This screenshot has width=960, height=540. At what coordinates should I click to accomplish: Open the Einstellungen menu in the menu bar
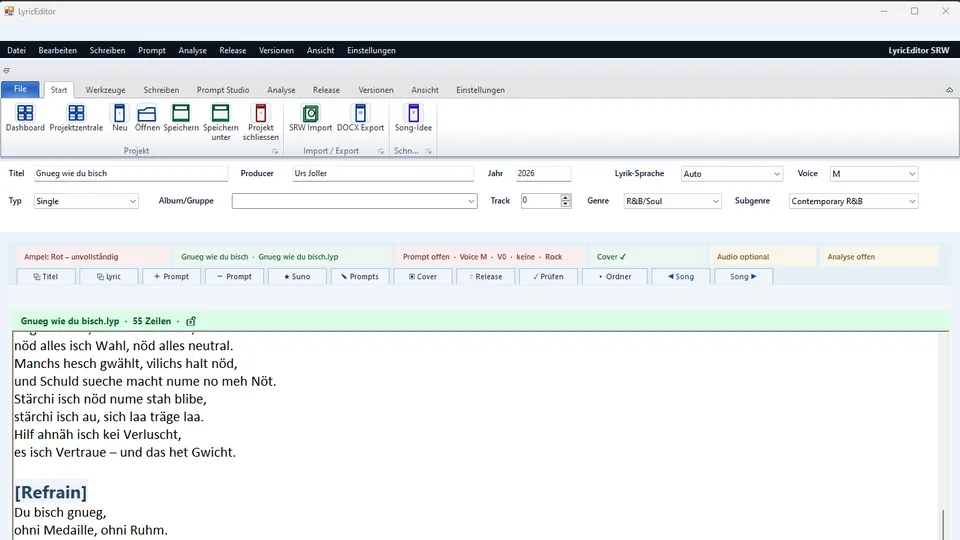pos(371,50)
